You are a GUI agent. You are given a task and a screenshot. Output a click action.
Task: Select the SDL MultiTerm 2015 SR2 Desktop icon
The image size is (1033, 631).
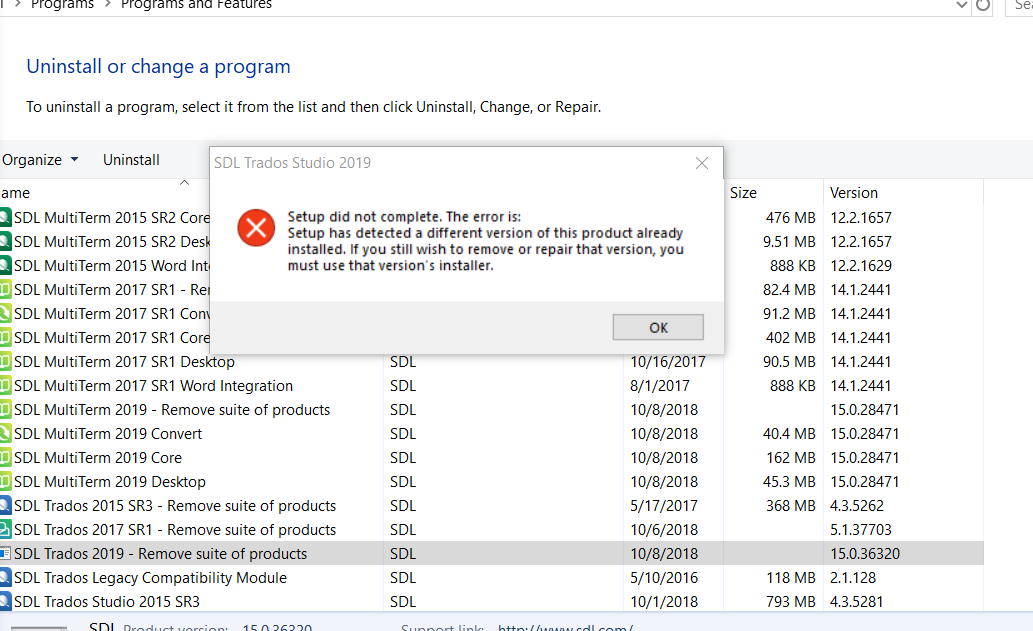coord(5,242)
